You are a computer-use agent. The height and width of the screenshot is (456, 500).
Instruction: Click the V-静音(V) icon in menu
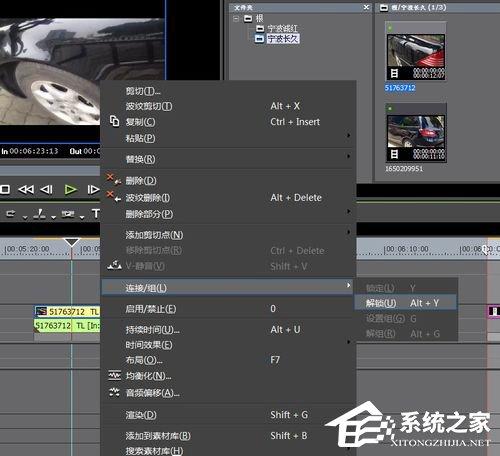click(114, 265)
